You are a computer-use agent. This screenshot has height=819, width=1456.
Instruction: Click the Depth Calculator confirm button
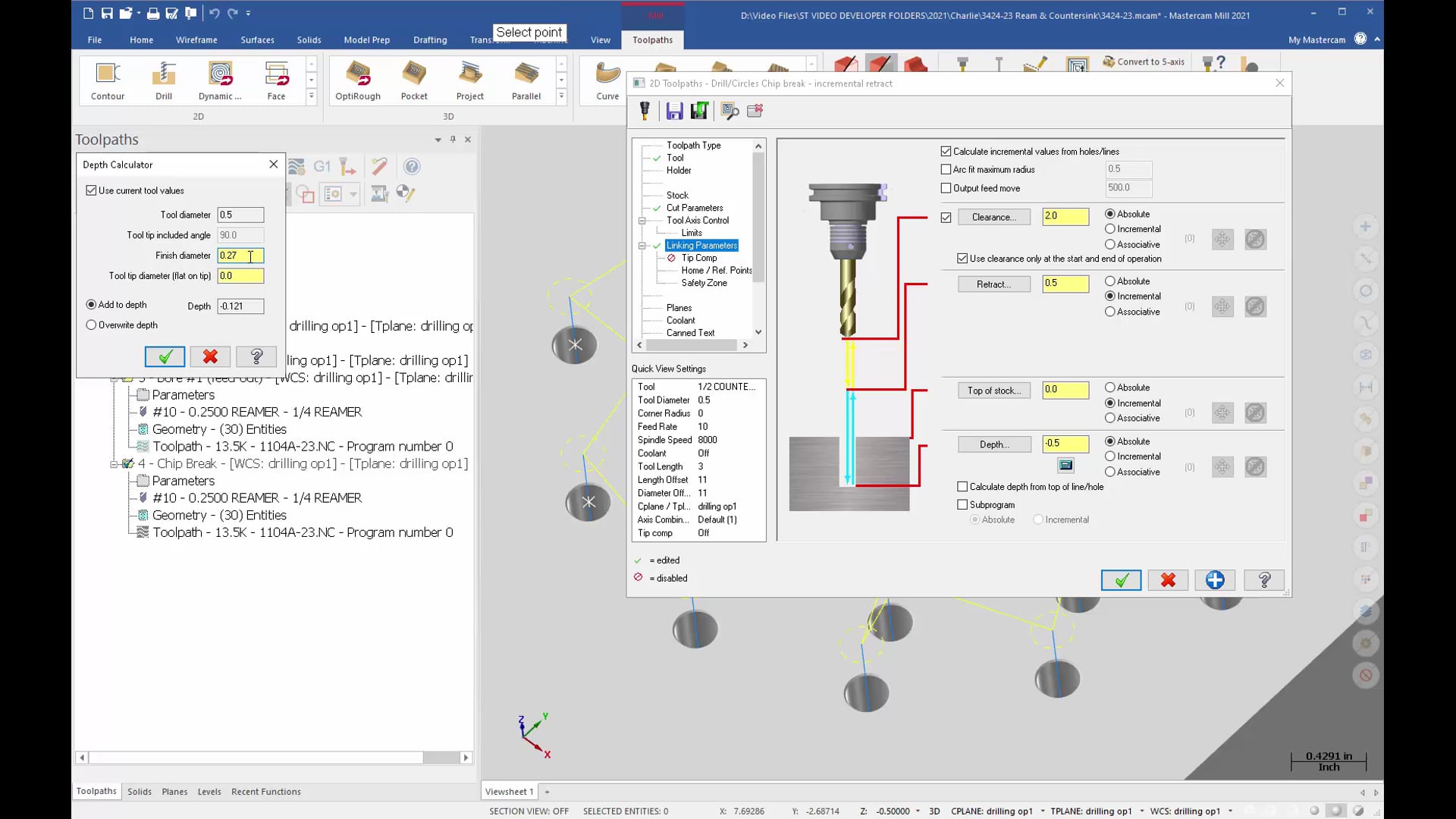[164, 357]
